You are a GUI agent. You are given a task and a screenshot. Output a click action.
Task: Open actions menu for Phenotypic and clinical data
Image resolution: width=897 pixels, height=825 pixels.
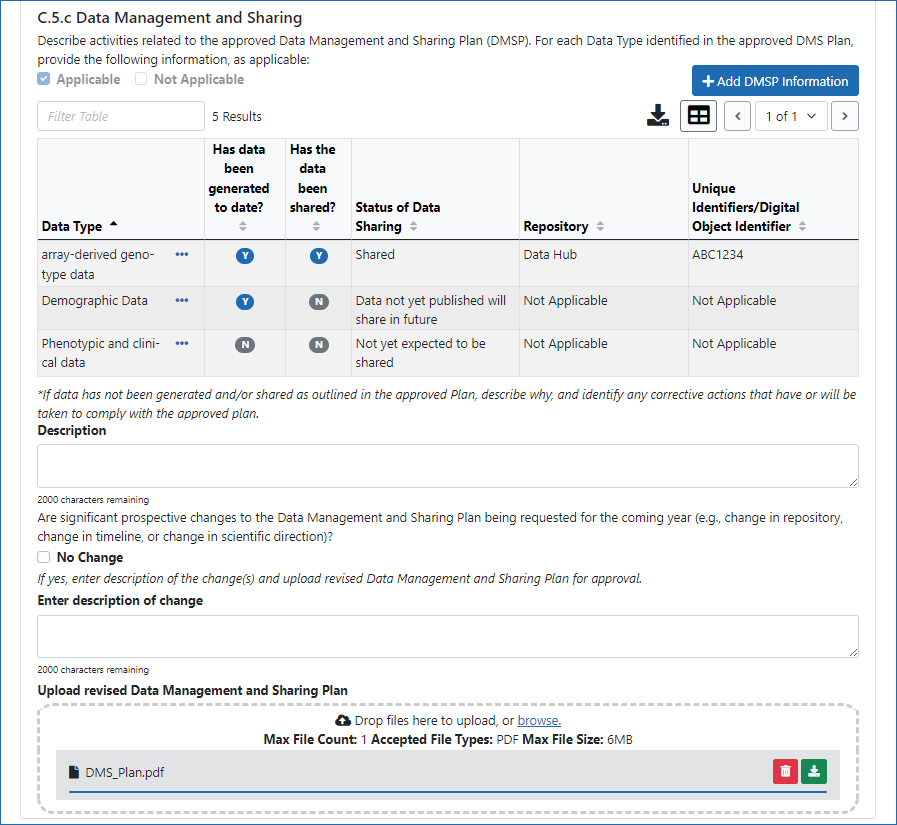point(182,343)
